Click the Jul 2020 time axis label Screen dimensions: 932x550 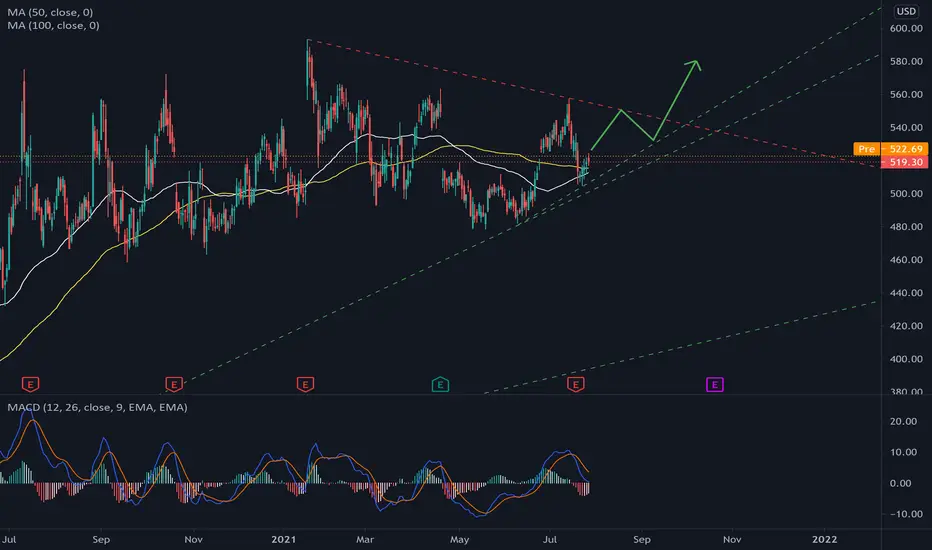(x=9, y=539)
